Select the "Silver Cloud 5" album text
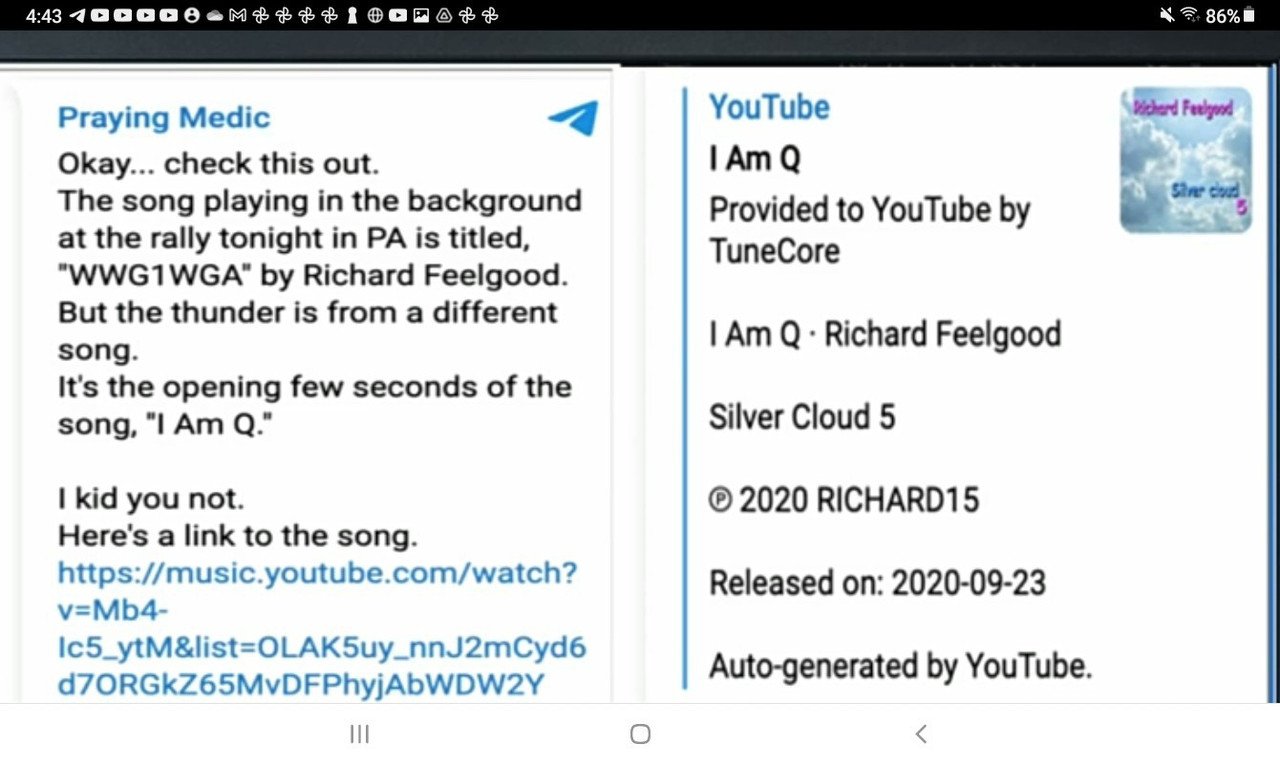The image size is (1280, 764). (x=802, y=417)
